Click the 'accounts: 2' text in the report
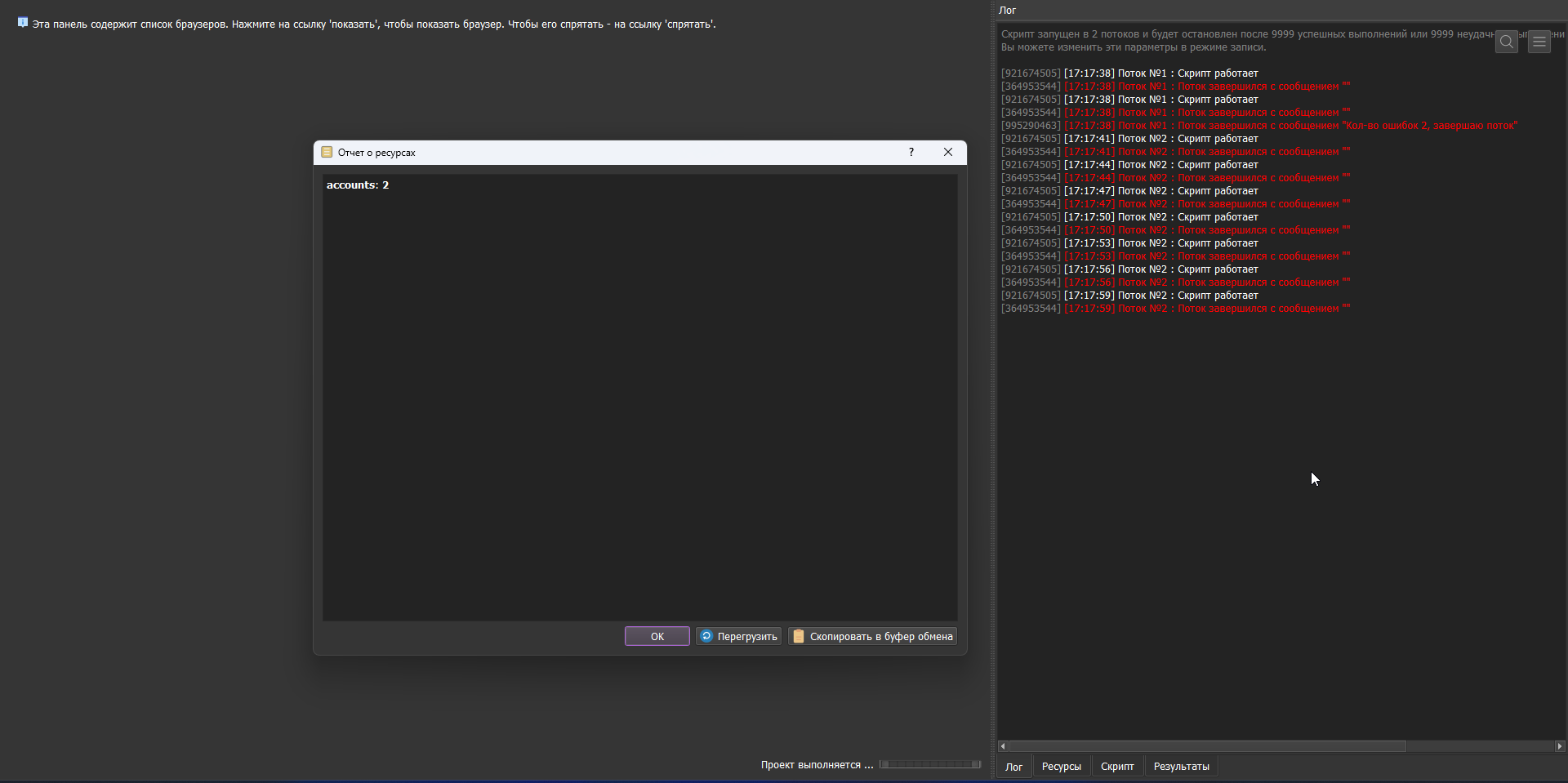This screenshot has width=1568, height=783. (358, 185)
